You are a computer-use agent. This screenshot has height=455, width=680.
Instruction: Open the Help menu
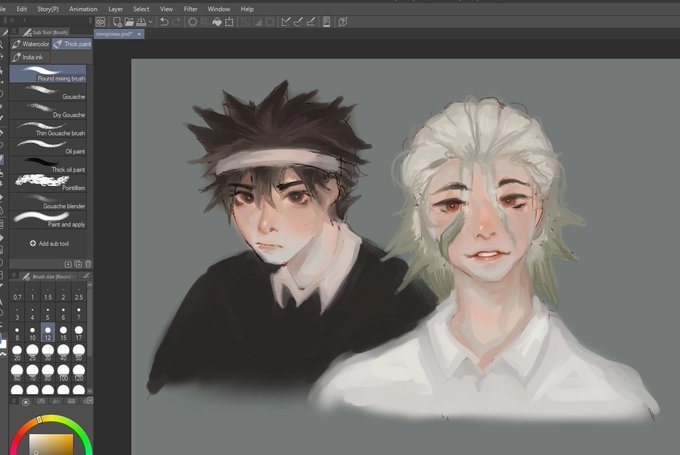(247, 9)
